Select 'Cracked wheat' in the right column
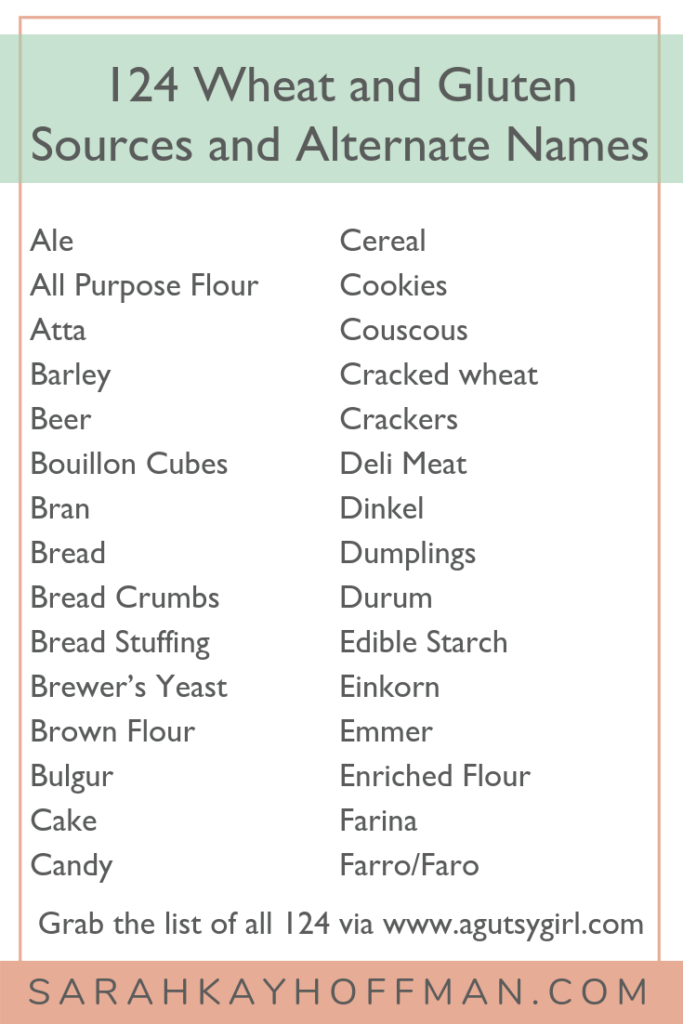This screenshot has width=683, height=1024. pos(439,374)
